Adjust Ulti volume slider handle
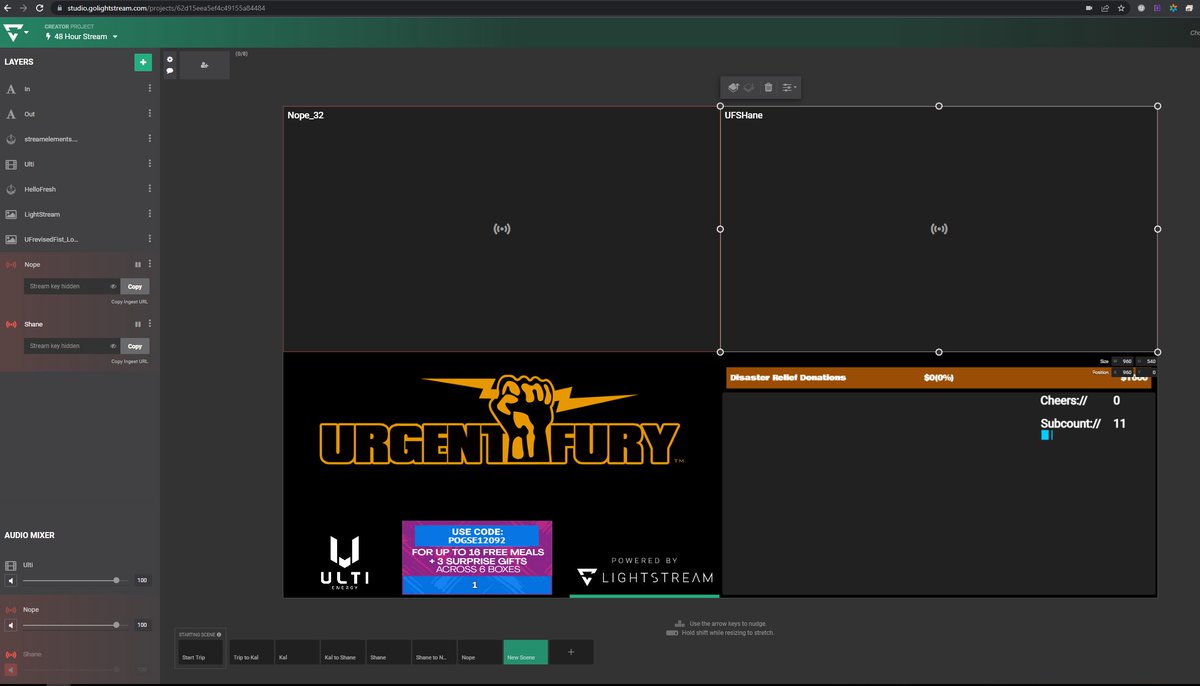Viewport: 1200px width, 686px height. [117, 580]
